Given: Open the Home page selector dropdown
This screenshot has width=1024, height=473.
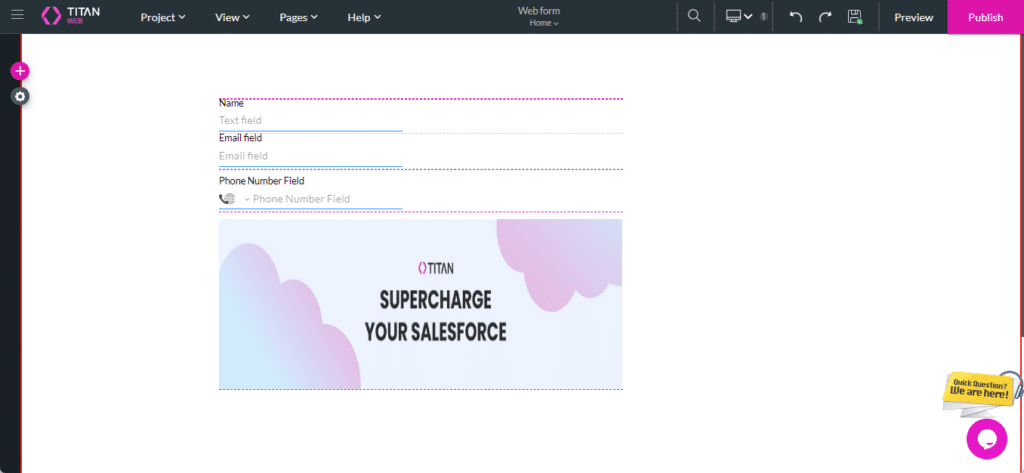Looking at the screenshot, I should point(544,23).
